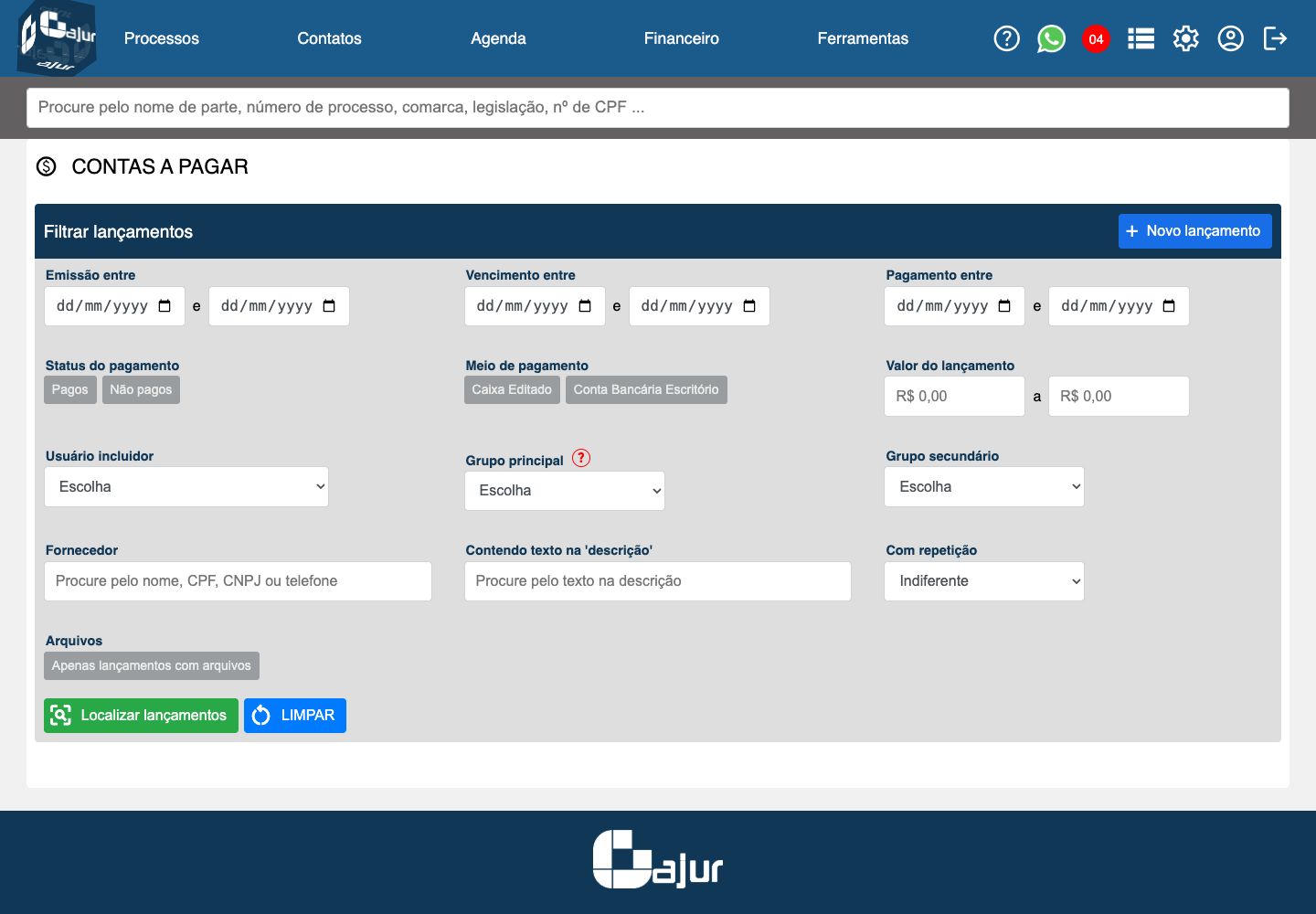Image resolution: width=1316 pixels, height=914 pixels.
Task: Click the CONTAS A PAGAR heading
Action: pos(160,166)
